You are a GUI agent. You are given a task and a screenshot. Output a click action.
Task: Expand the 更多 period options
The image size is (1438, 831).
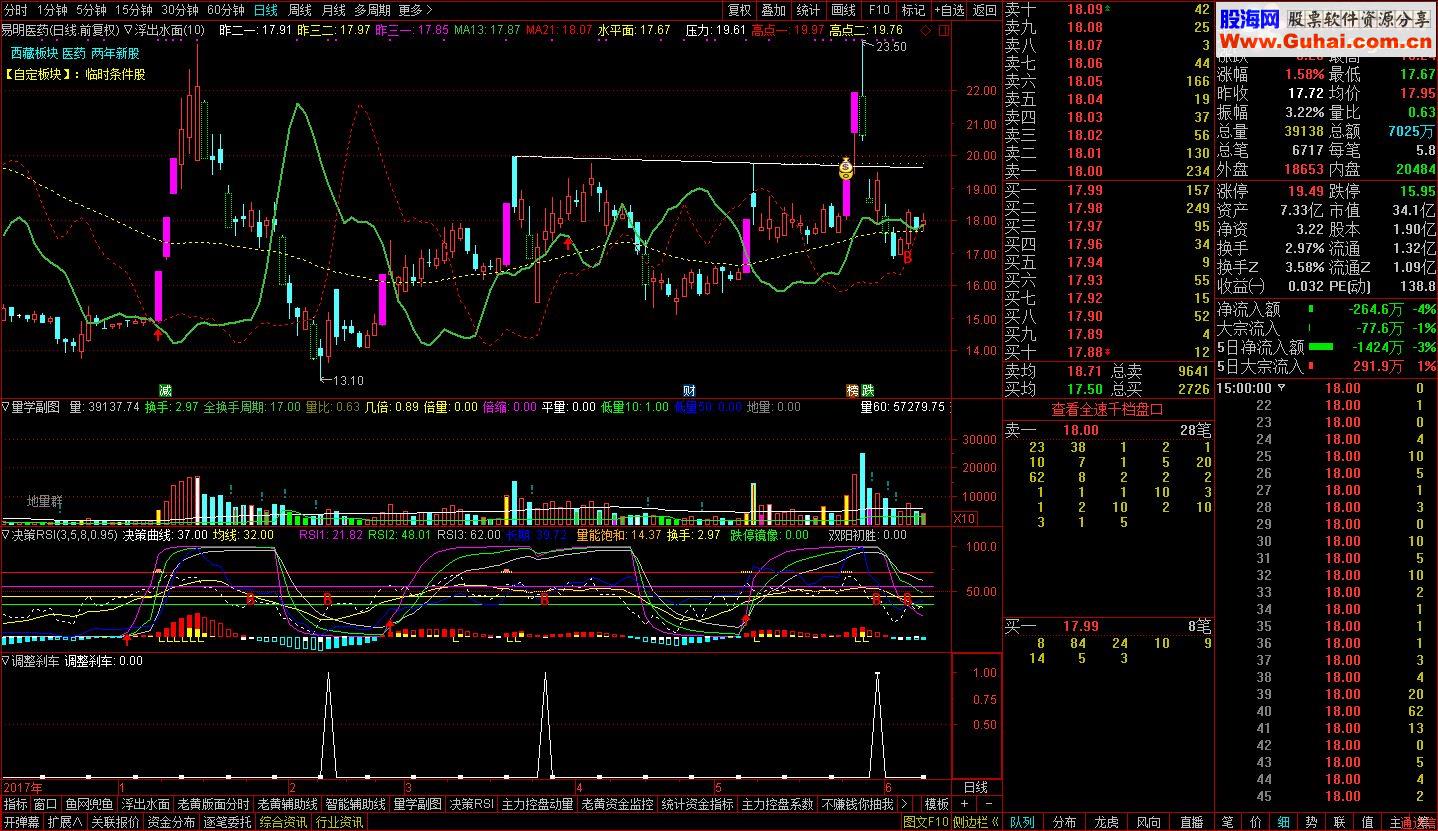(415, 10)
